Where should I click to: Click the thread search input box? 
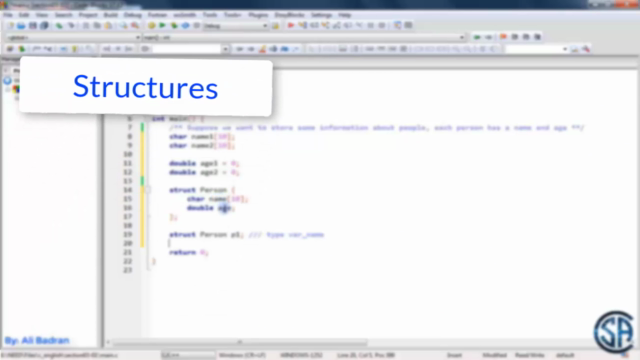pos(533,49)
